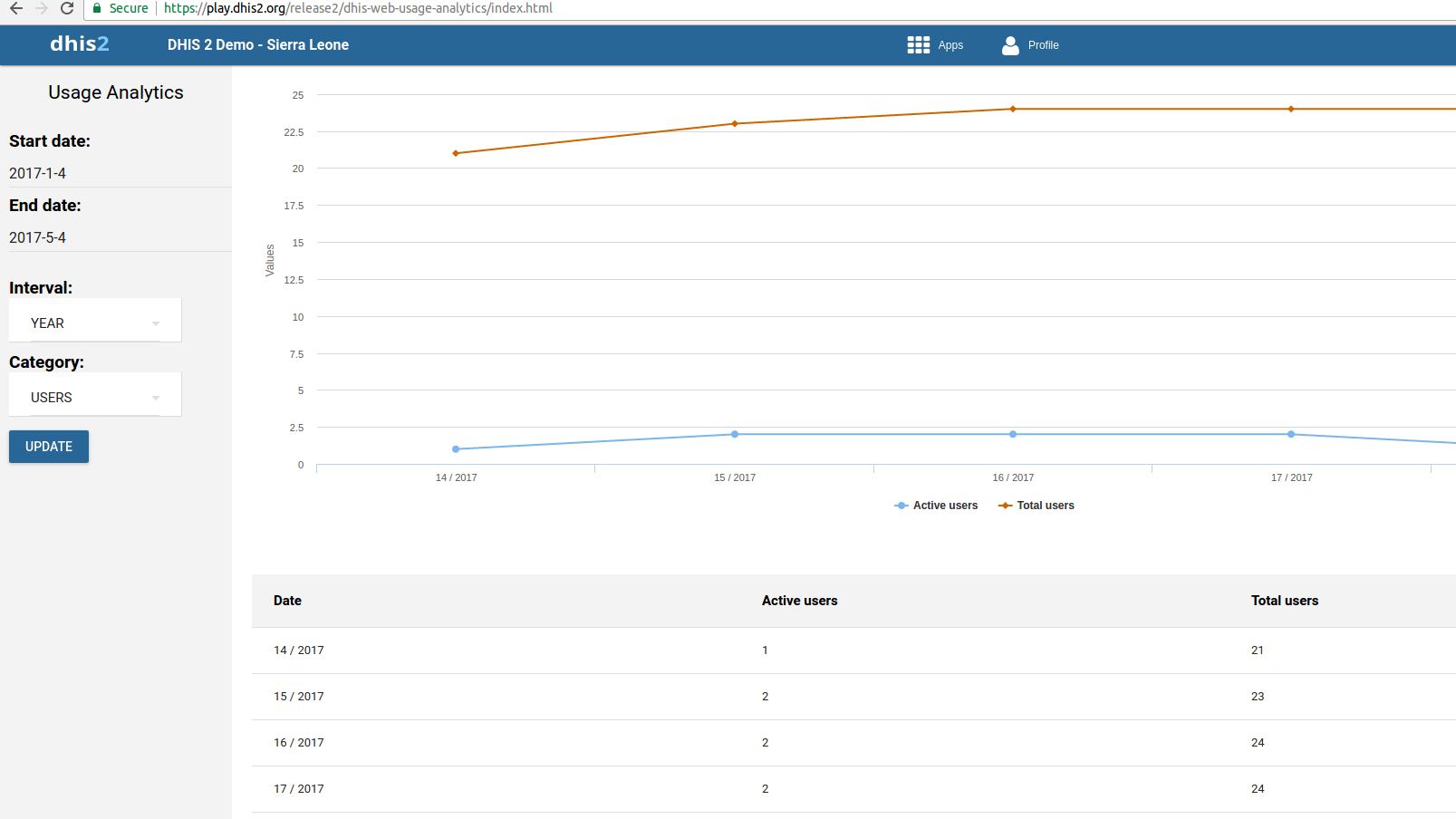Click DHIS 2 Demo - Sierra Leone title
The height and width of the screenshot is (819, 1456).
(258, 45)
